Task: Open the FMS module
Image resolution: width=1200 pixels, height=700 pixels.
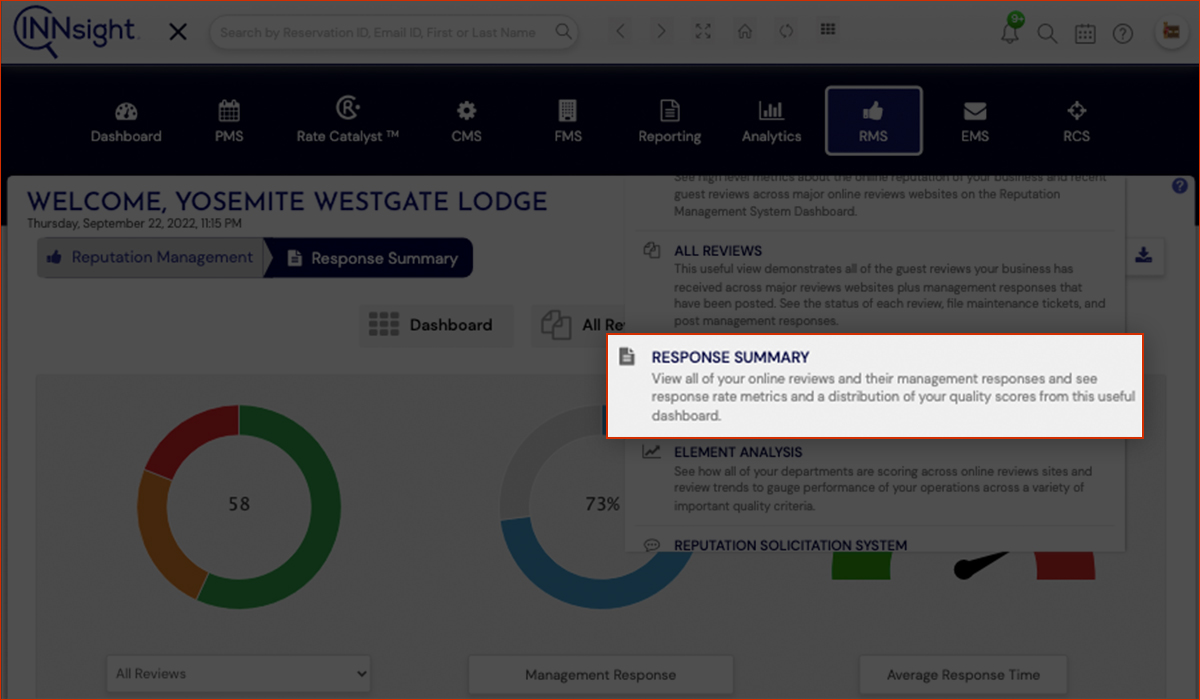Action: tap(568, 121)
